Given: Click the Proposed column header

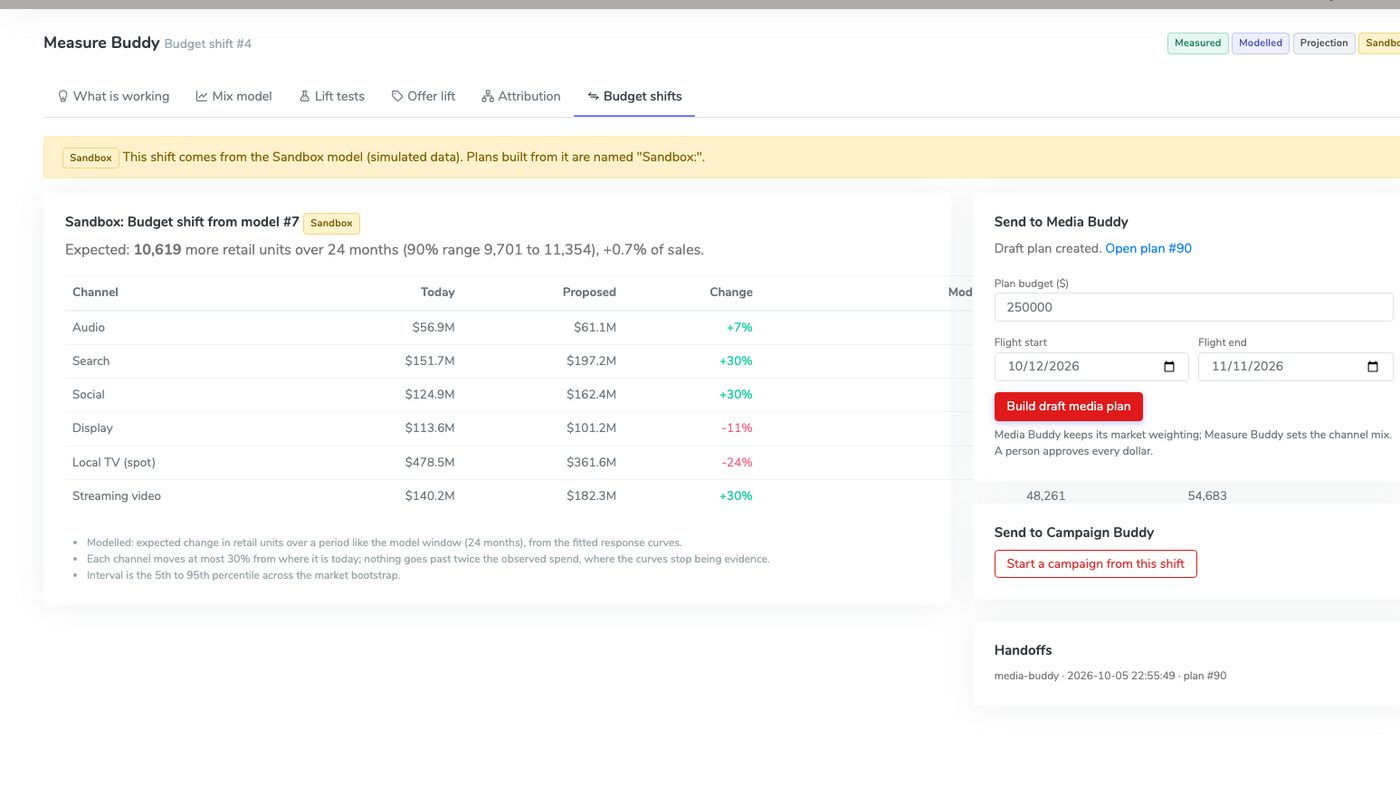Looking at the screenshot, I should [589, 292].
